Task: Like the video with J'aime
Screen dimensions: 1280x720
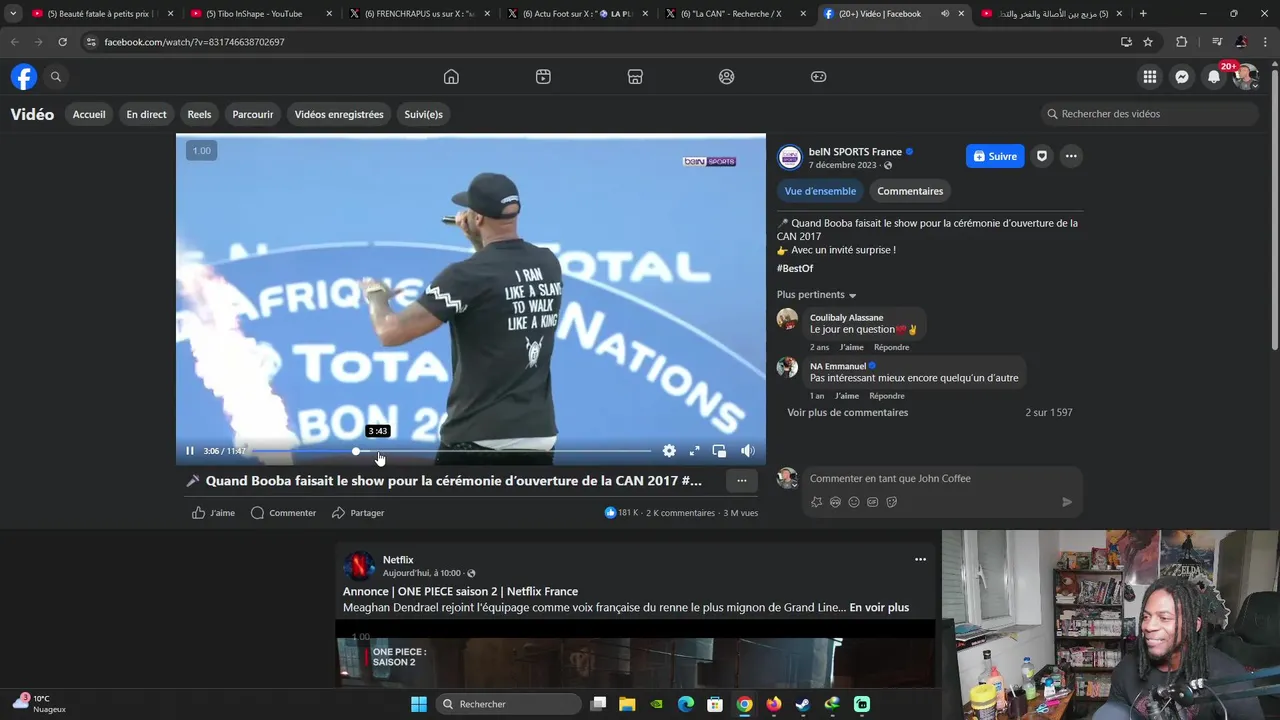Action: pyautogui.click(x=213, y=513)
